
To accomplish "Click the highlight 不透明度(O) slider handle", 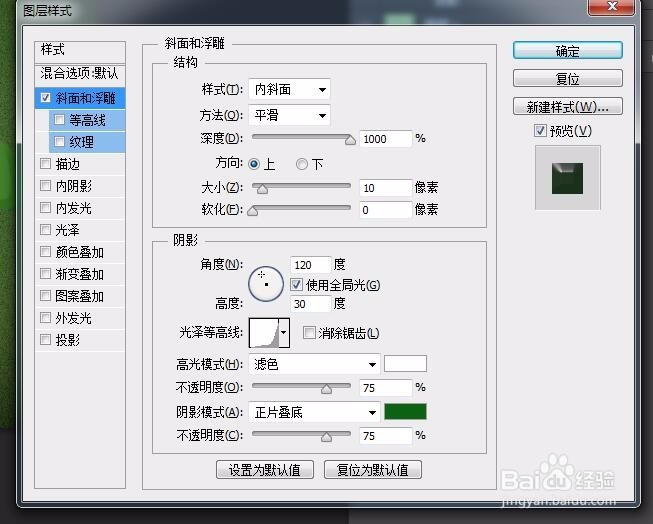I will [326, 389].
